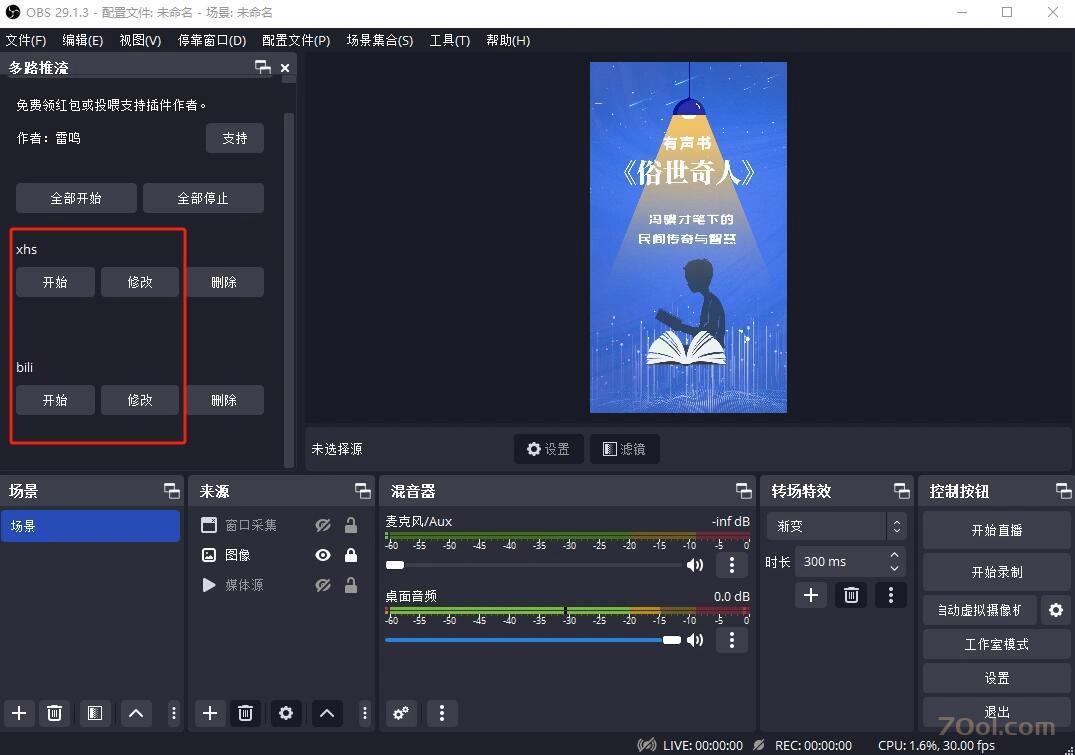Move source up with arrow icon
Viewport: 1075px width, 755px height.
pyautogui.click(x=327, y=713)
